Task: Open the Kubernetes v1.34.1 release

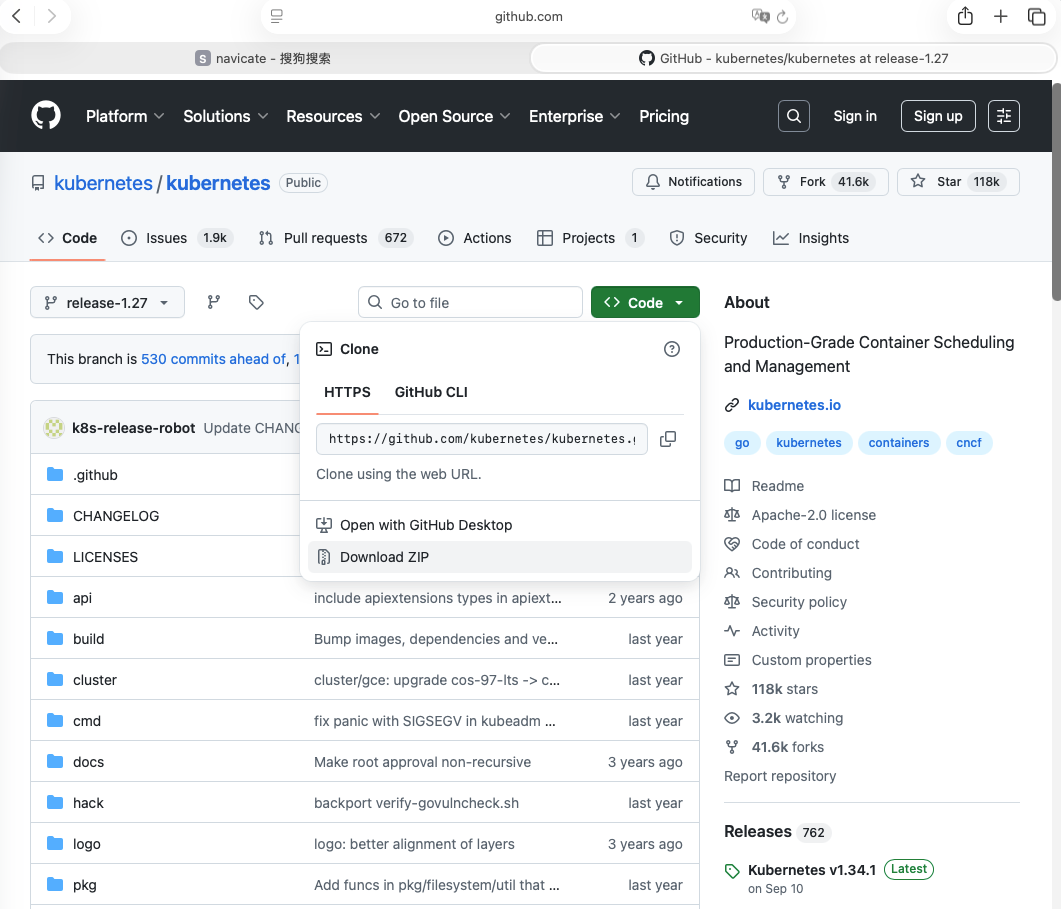Action: coord(811,870)
